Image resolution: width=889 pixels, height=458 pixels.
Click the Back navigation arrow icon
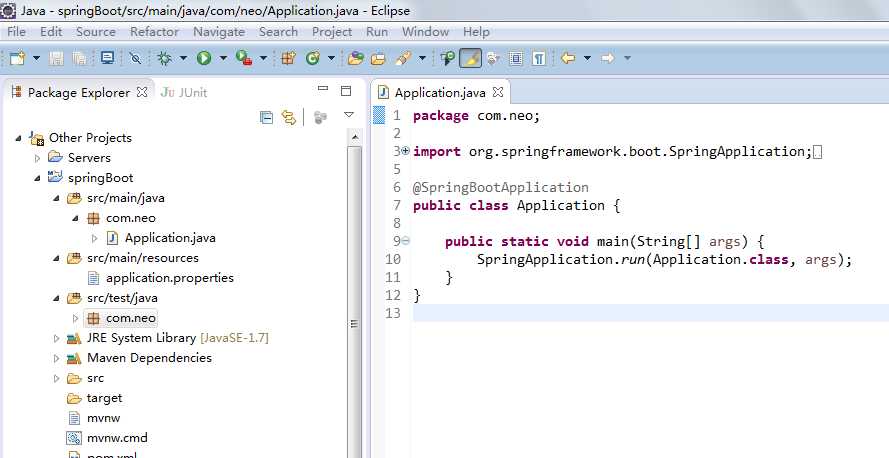pos(568,58)
